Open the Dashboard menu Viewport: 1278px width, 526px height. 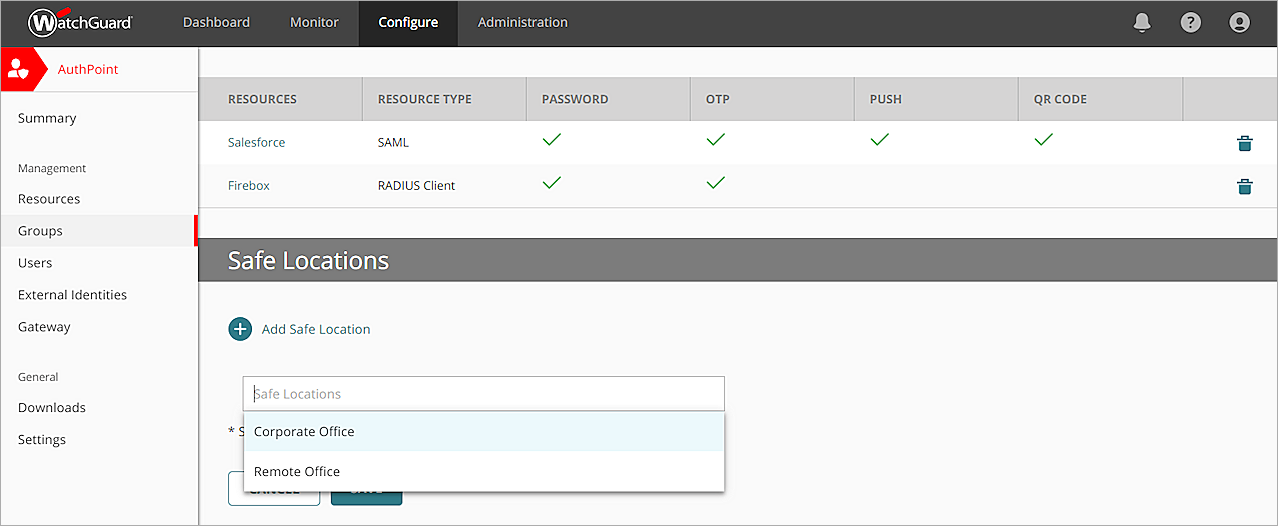pyautogui.click(x=216, y=22)
